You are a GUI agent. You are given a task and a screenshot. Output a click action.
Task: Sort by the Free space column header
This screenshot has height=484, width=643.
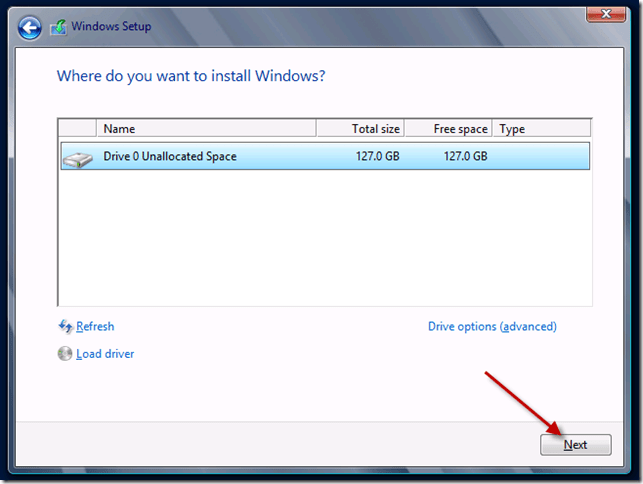[x=448, y=129]
